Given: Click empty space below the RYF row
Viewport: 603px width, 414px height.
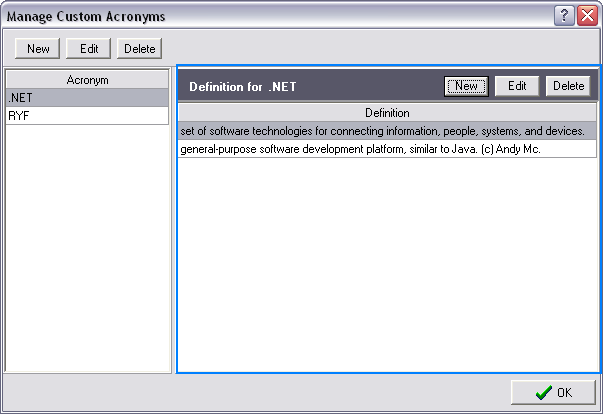Looking at the screenshot, I should point(87,250).
